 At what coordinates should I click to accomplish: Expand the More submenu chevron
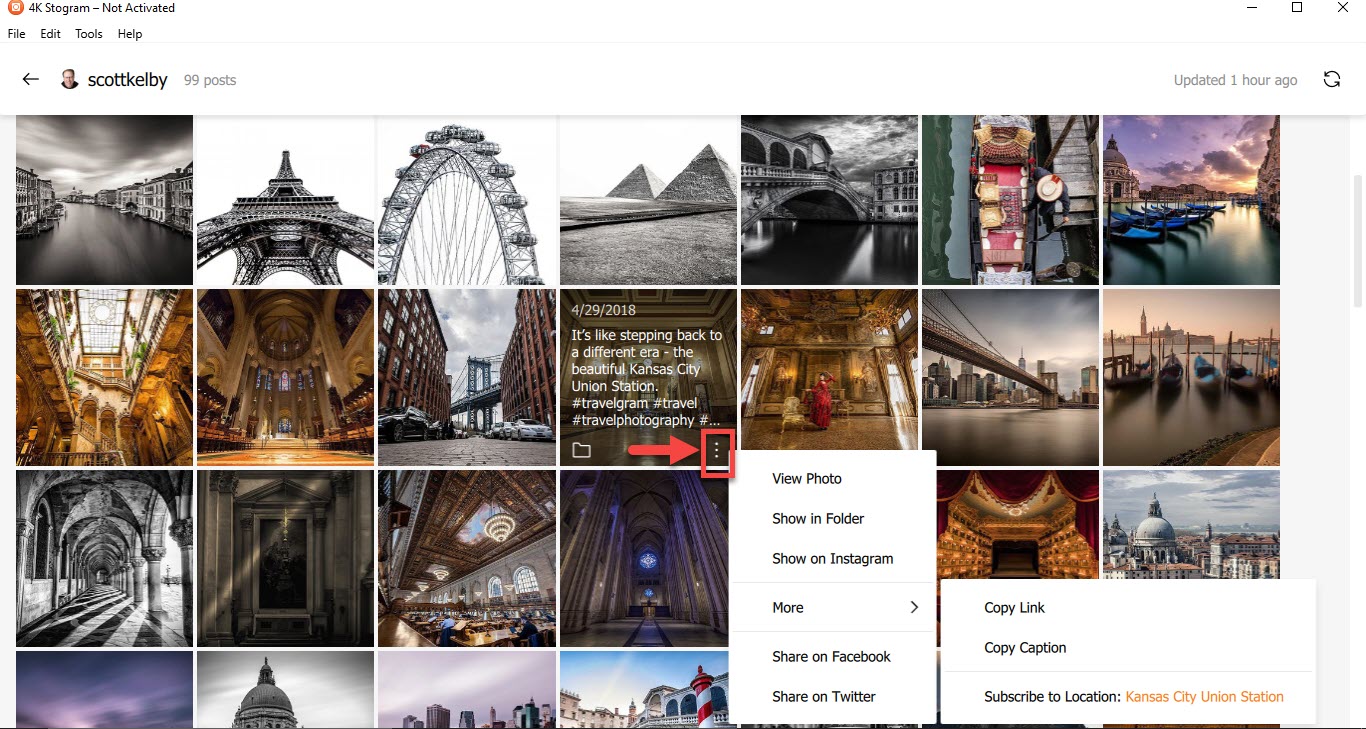(914, 607)
